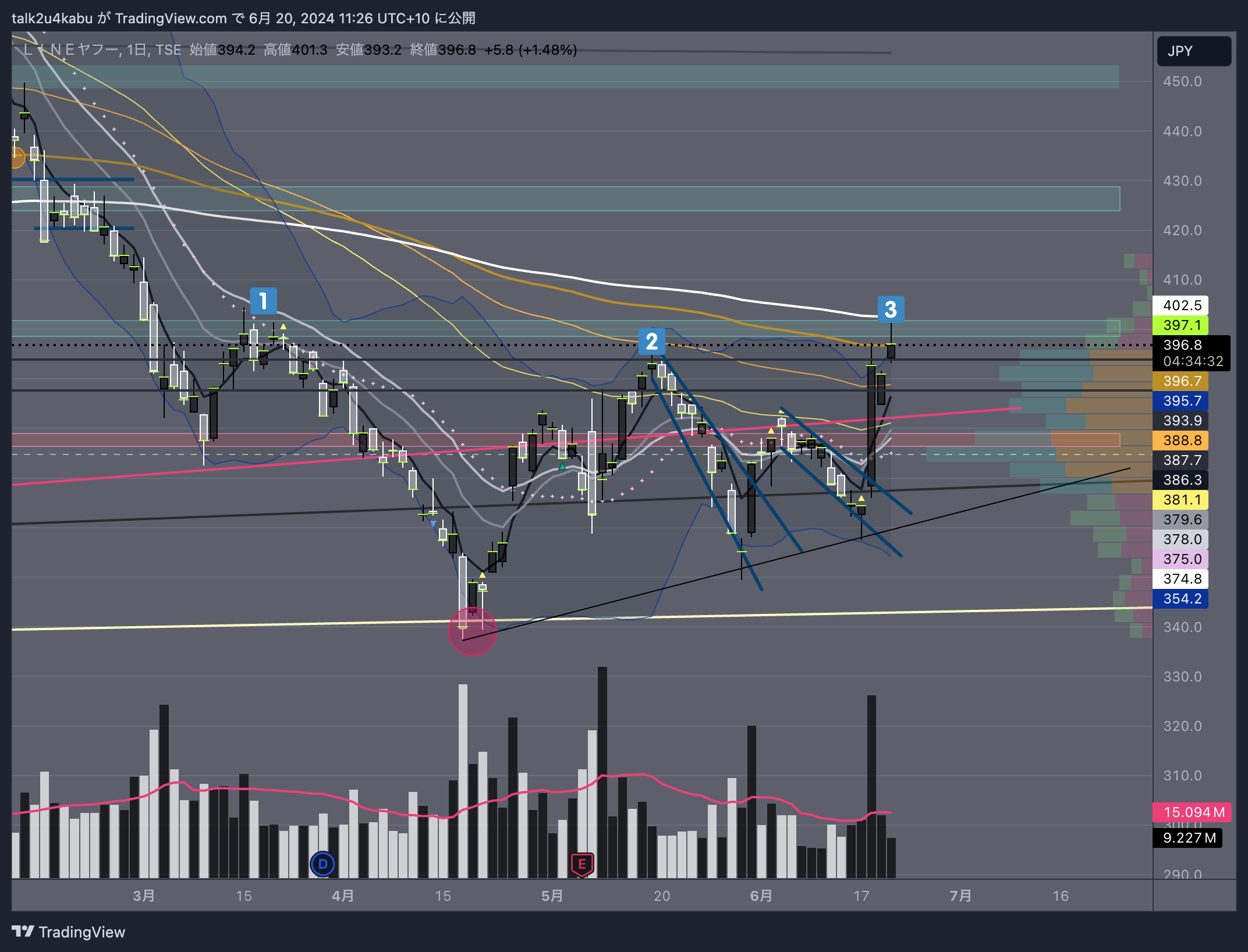The width and height of the screenshot is (1248, 952).
Task: Click the orange 396.7 price label
Action: (1180, 381)
